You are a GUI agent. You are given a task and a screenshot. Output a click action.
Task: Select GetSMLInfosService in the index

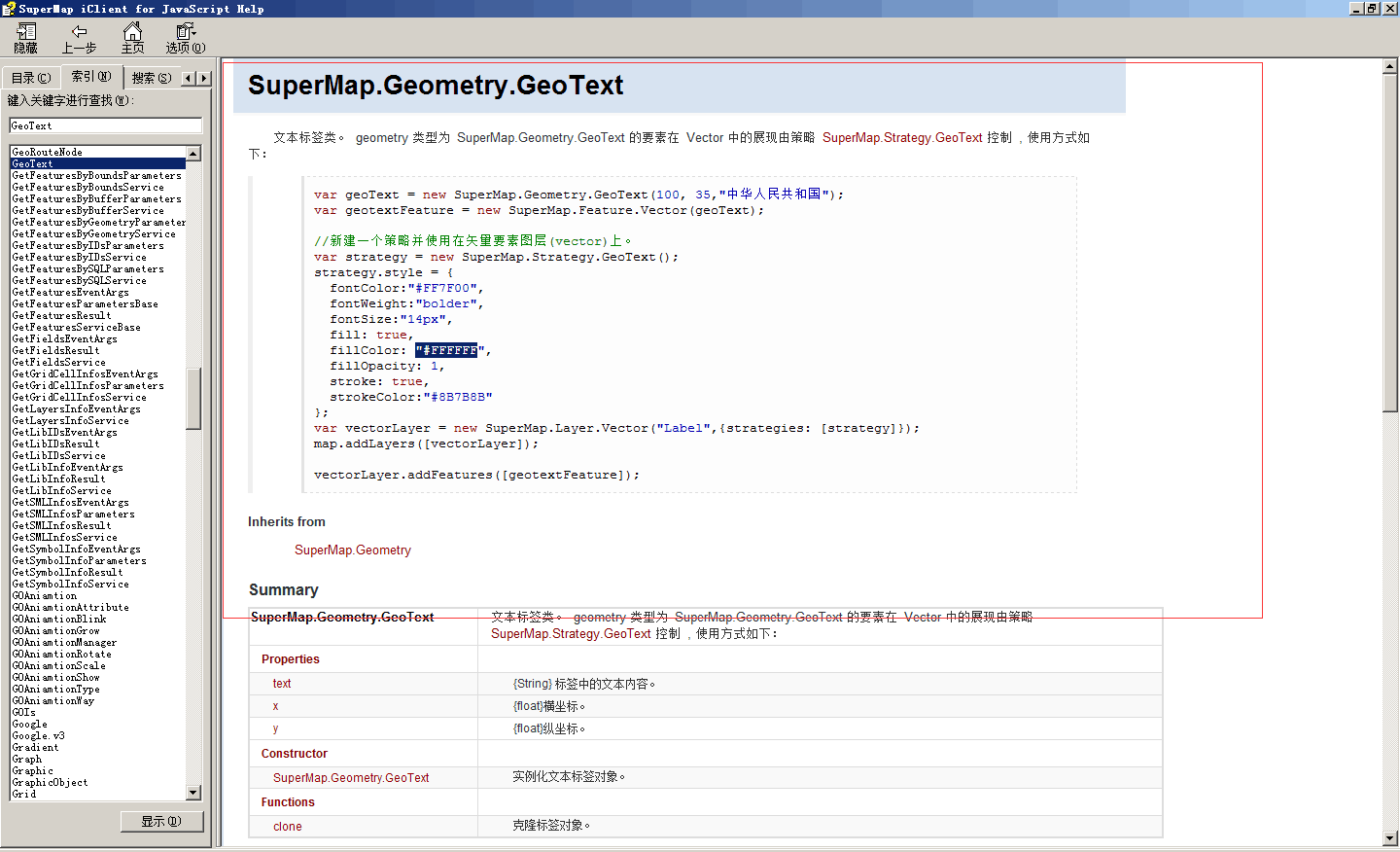pos(64,537)
